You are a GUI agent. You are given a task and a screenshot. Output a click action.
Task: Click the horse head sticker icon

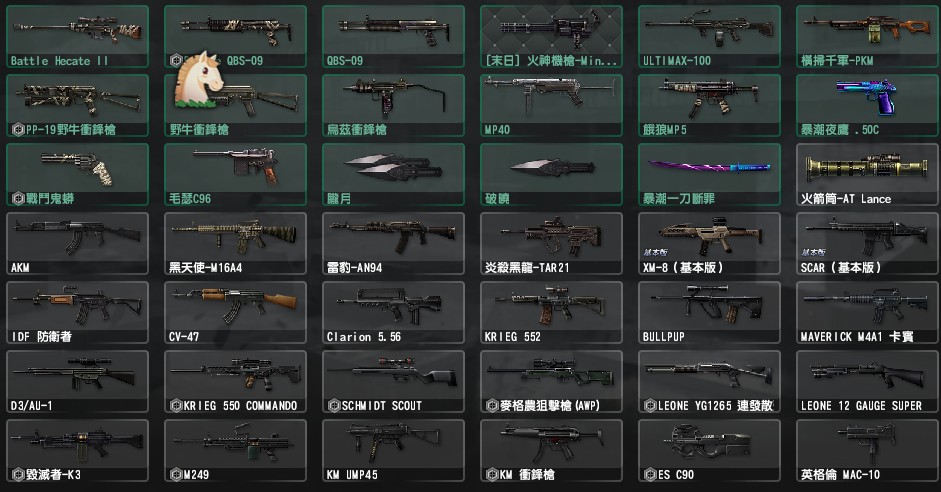pyautogui.click(x=199, y=79)
